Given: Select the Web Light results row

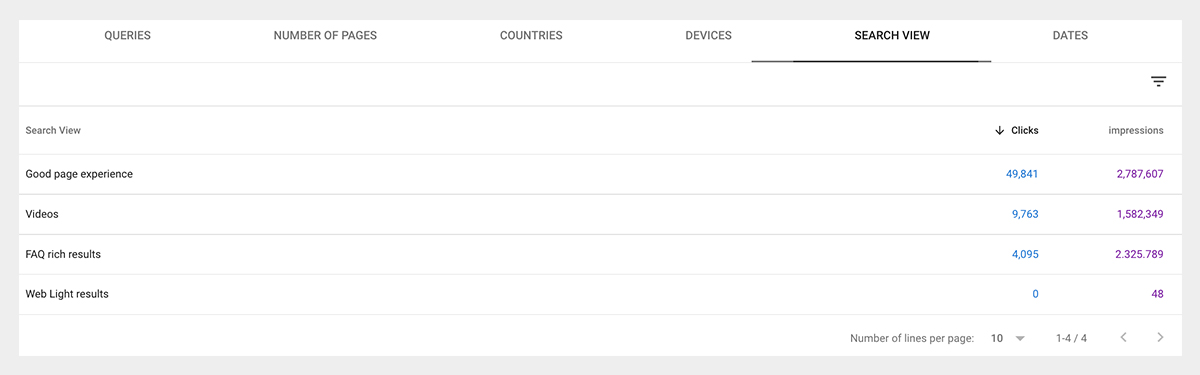Looking at the screenshot, I should click(x=600, y=294).
